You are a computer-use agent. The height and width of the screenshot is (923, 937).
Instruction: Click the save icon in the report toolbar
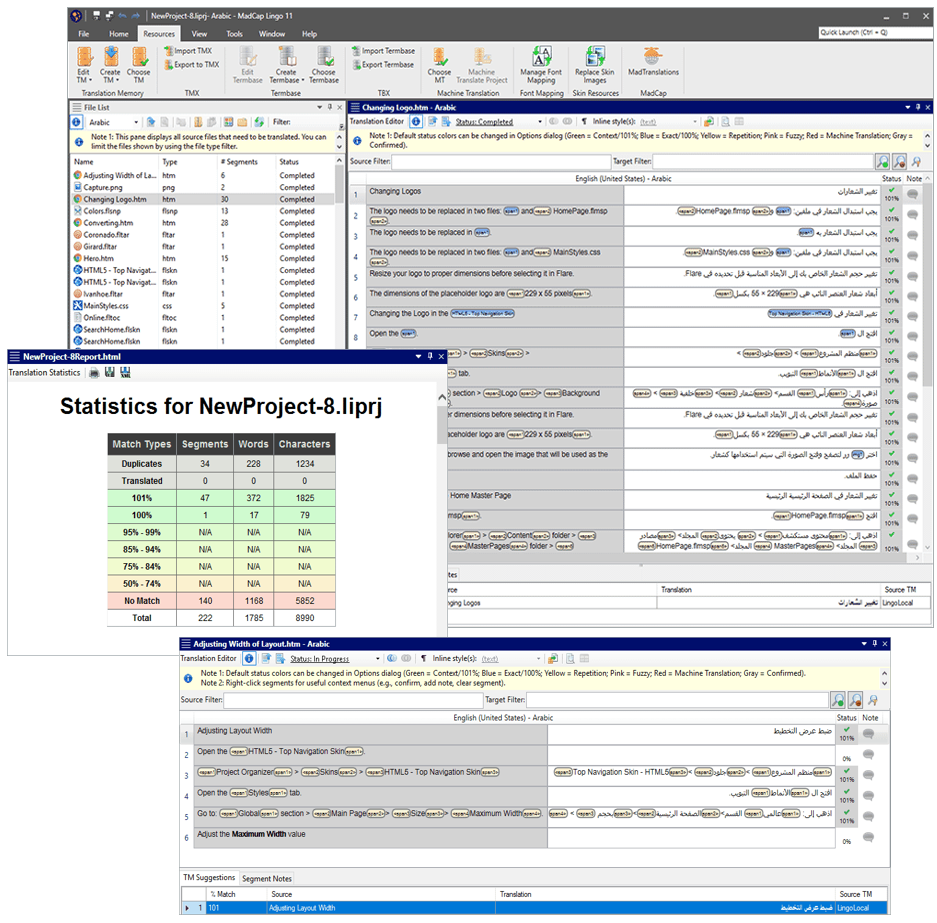point(110,373)
